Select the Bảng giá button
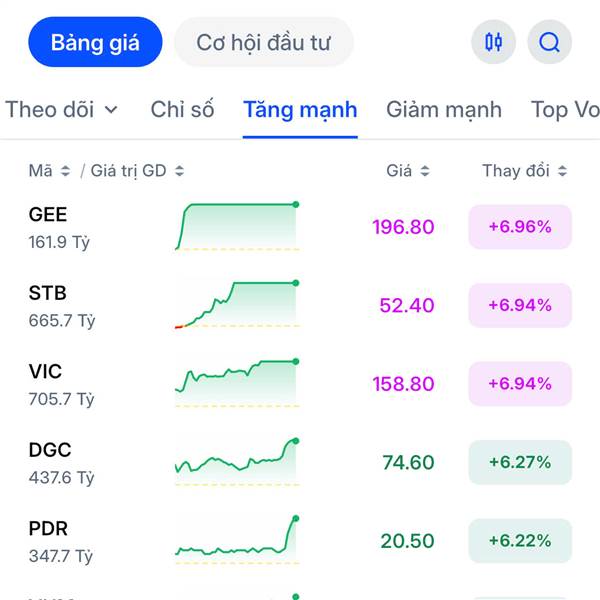 point(95,42)
